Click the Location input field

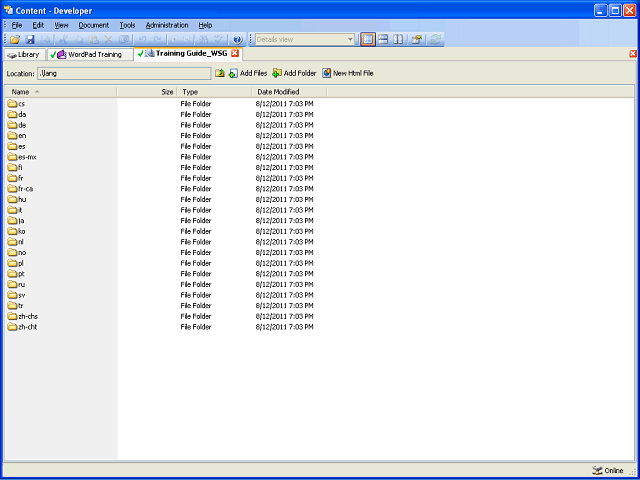[x=124, y=73]
